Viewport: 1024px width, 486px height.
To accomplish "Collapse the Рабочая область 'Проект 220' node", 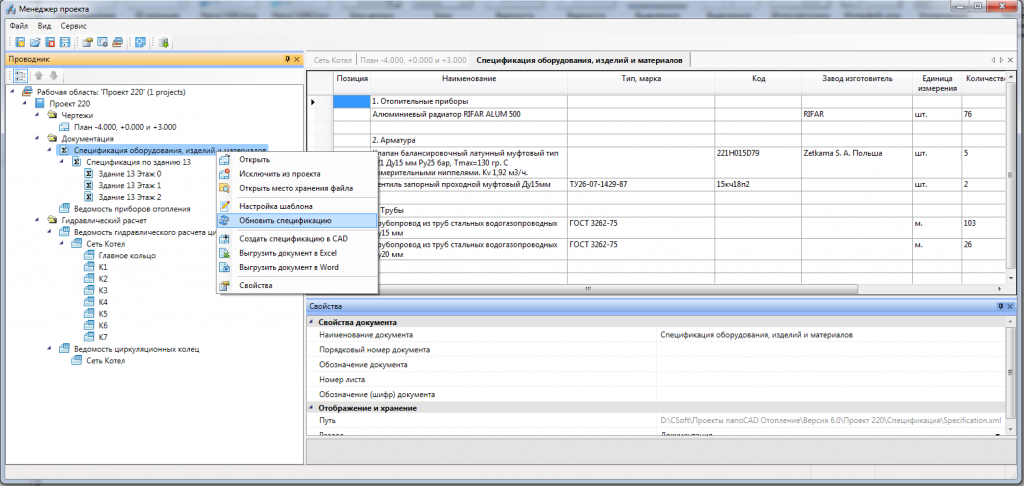I will pos(14,91).
